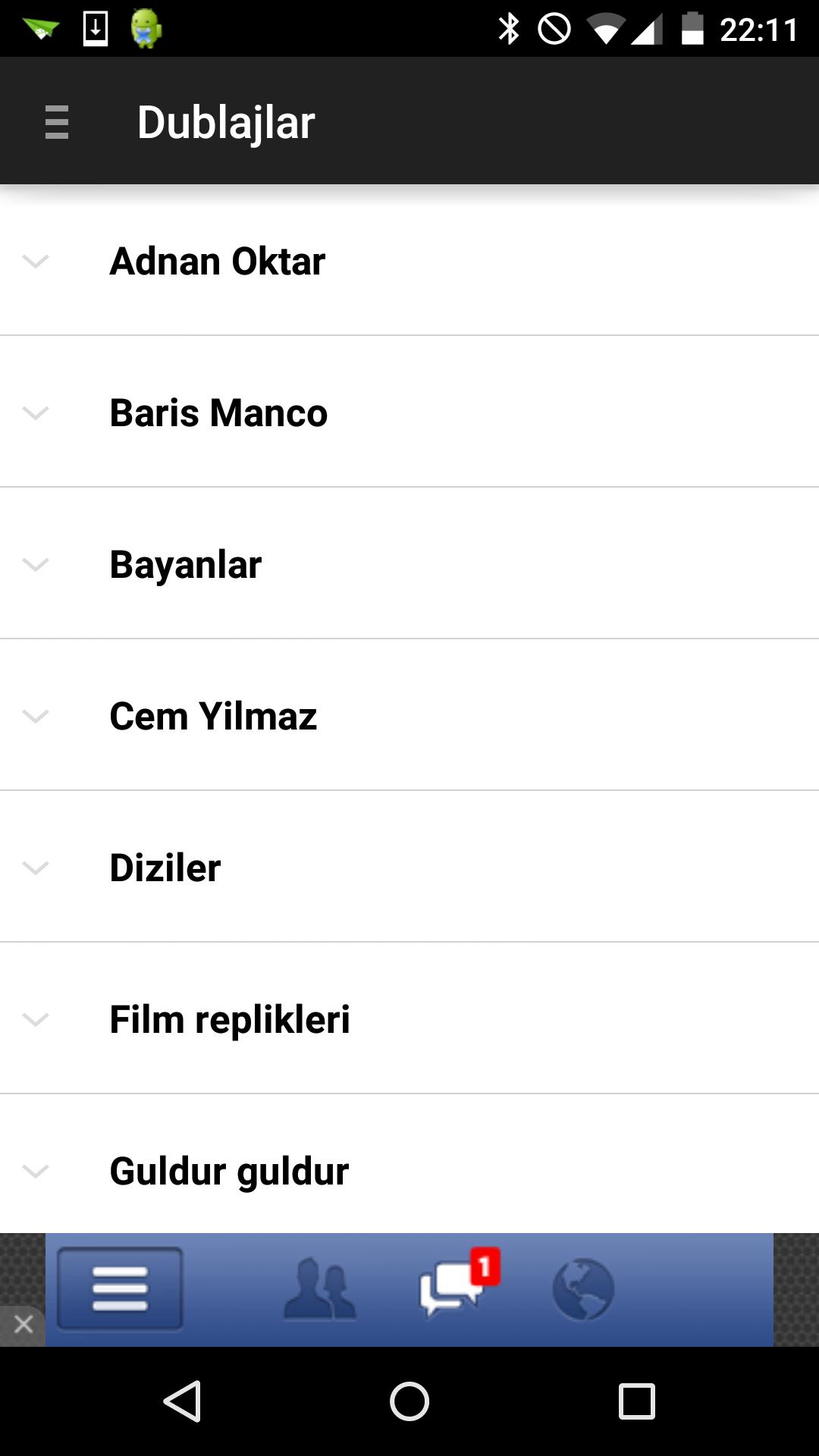Open the recent apps square button
The width and height of the screenshot is (819, 1456).
coord(636,1401)
